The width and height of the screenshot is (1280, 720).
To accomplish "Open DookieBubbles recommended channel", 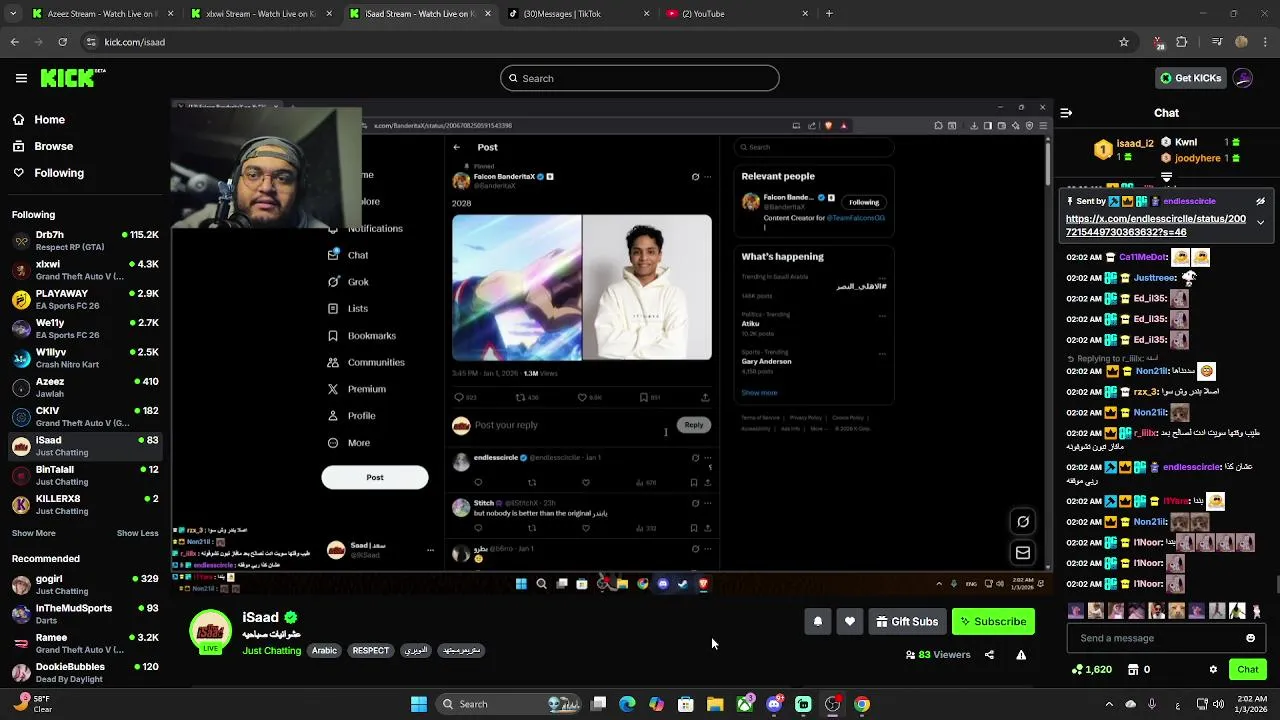I will (x=85, y=672).
